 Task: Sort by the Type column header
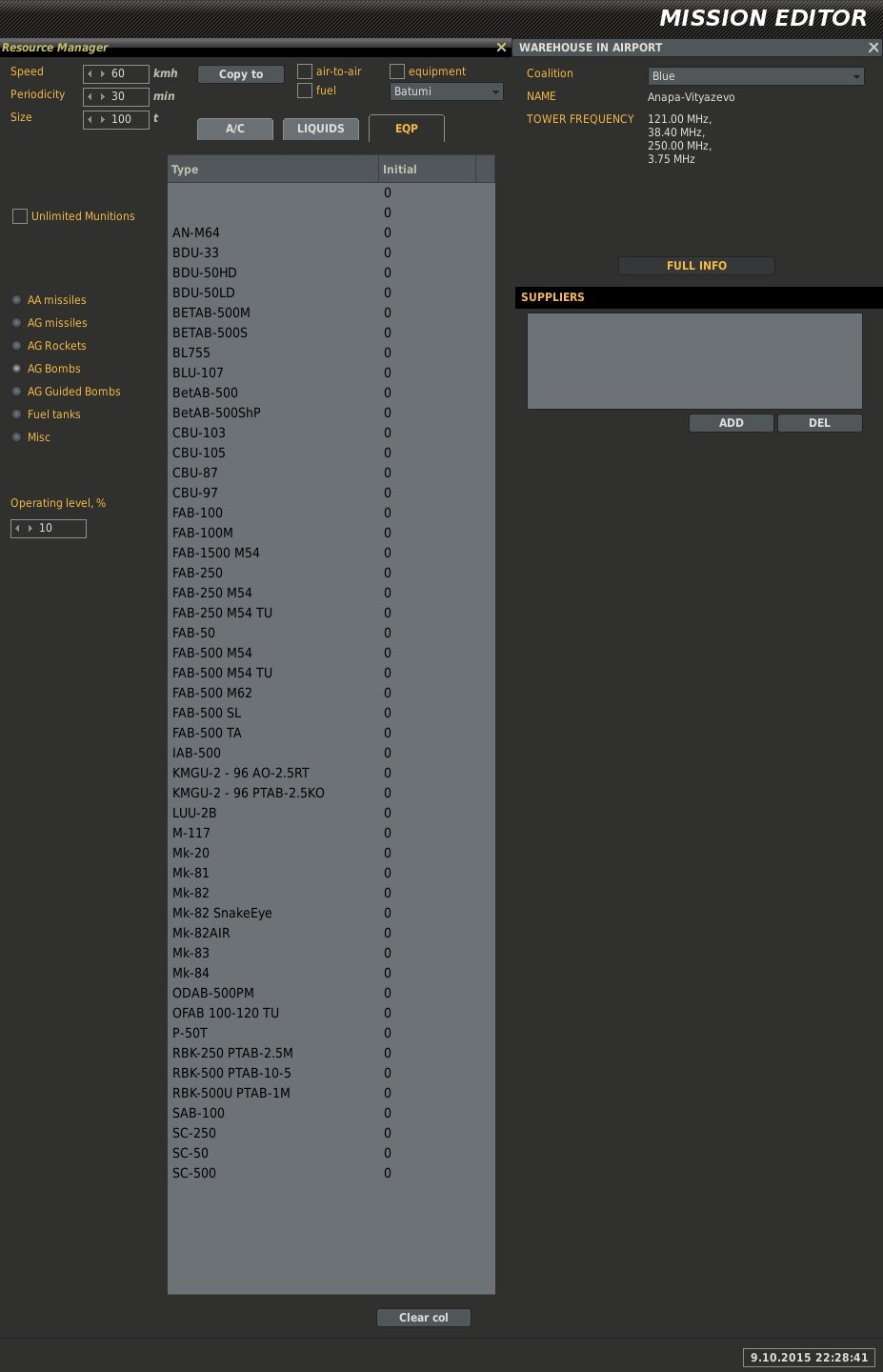pyautogui.click(x=273, y=170)
